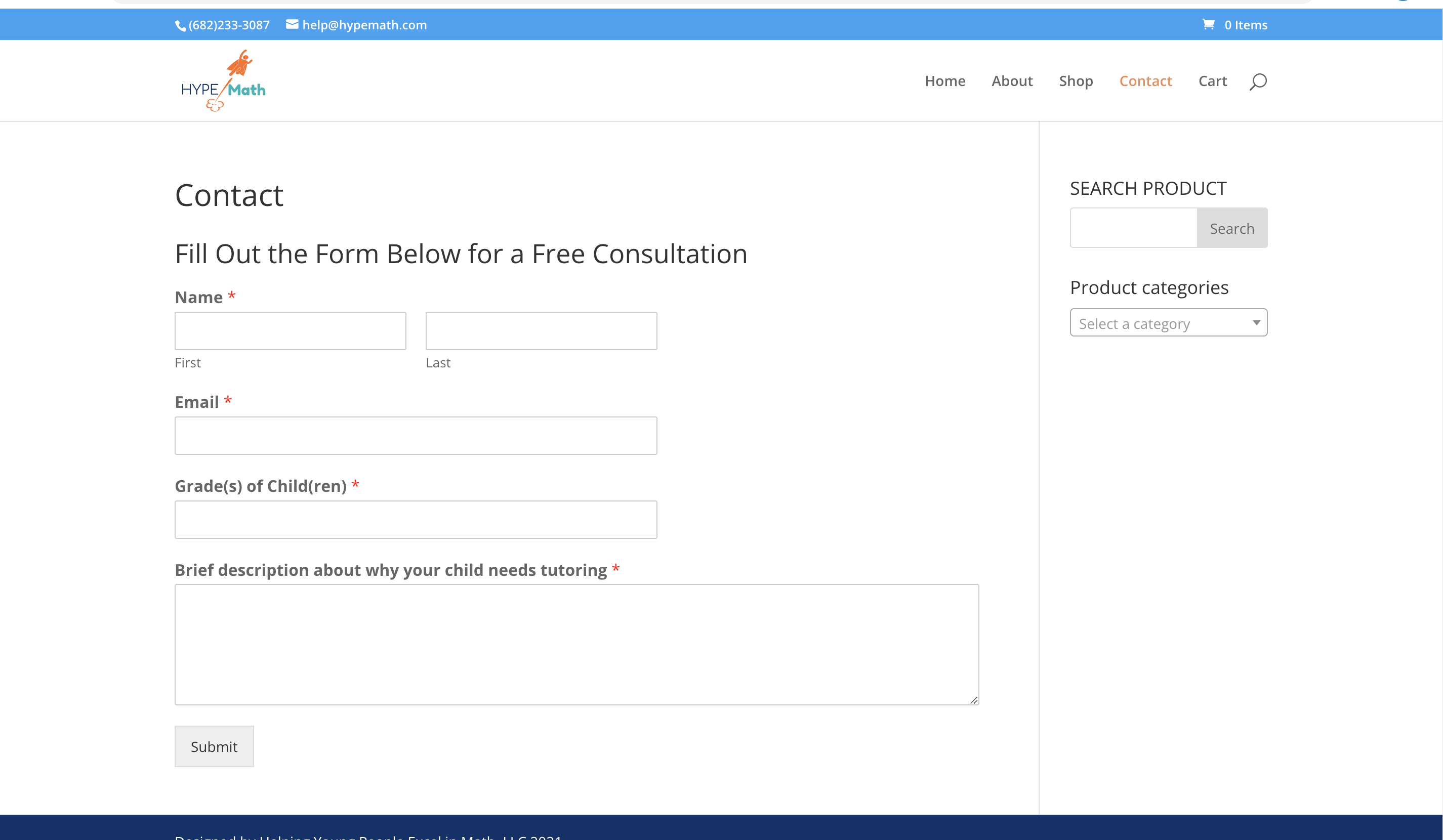Click into the Email input field
The image size is (1443, 840).
[416, 436]
